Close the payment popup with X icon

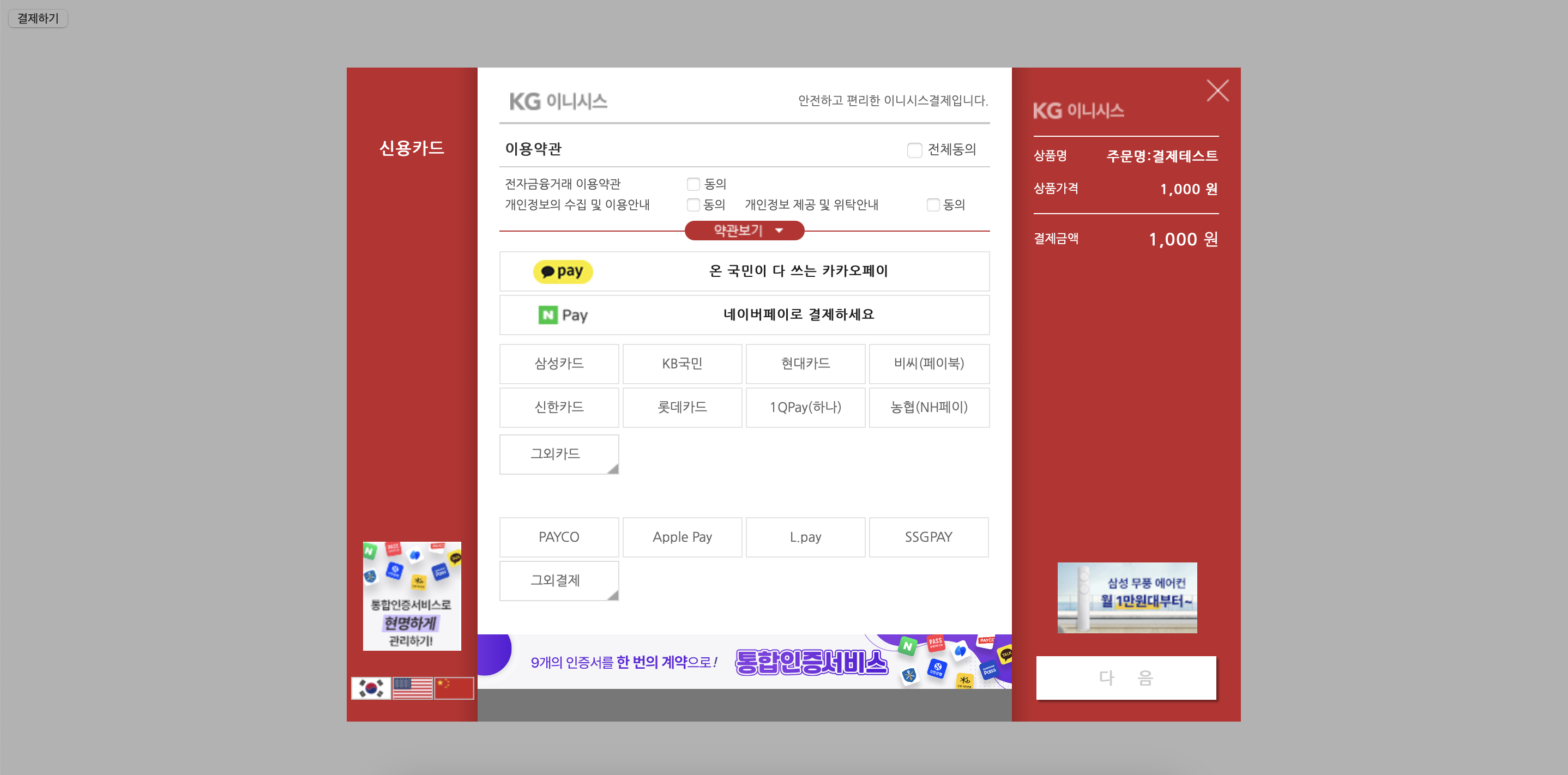1217,90
